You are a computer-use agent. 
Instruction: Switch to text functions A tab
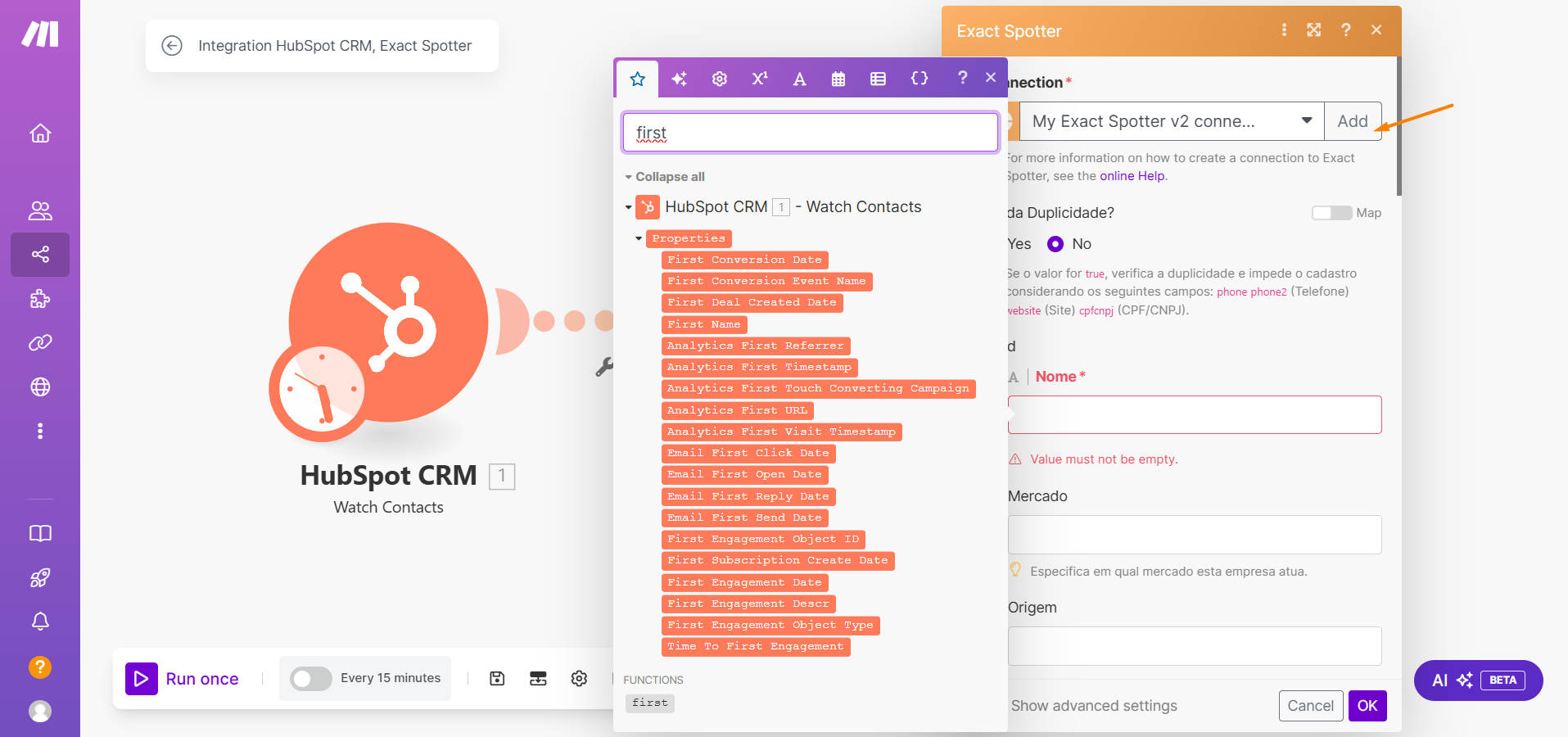(800, 79)
